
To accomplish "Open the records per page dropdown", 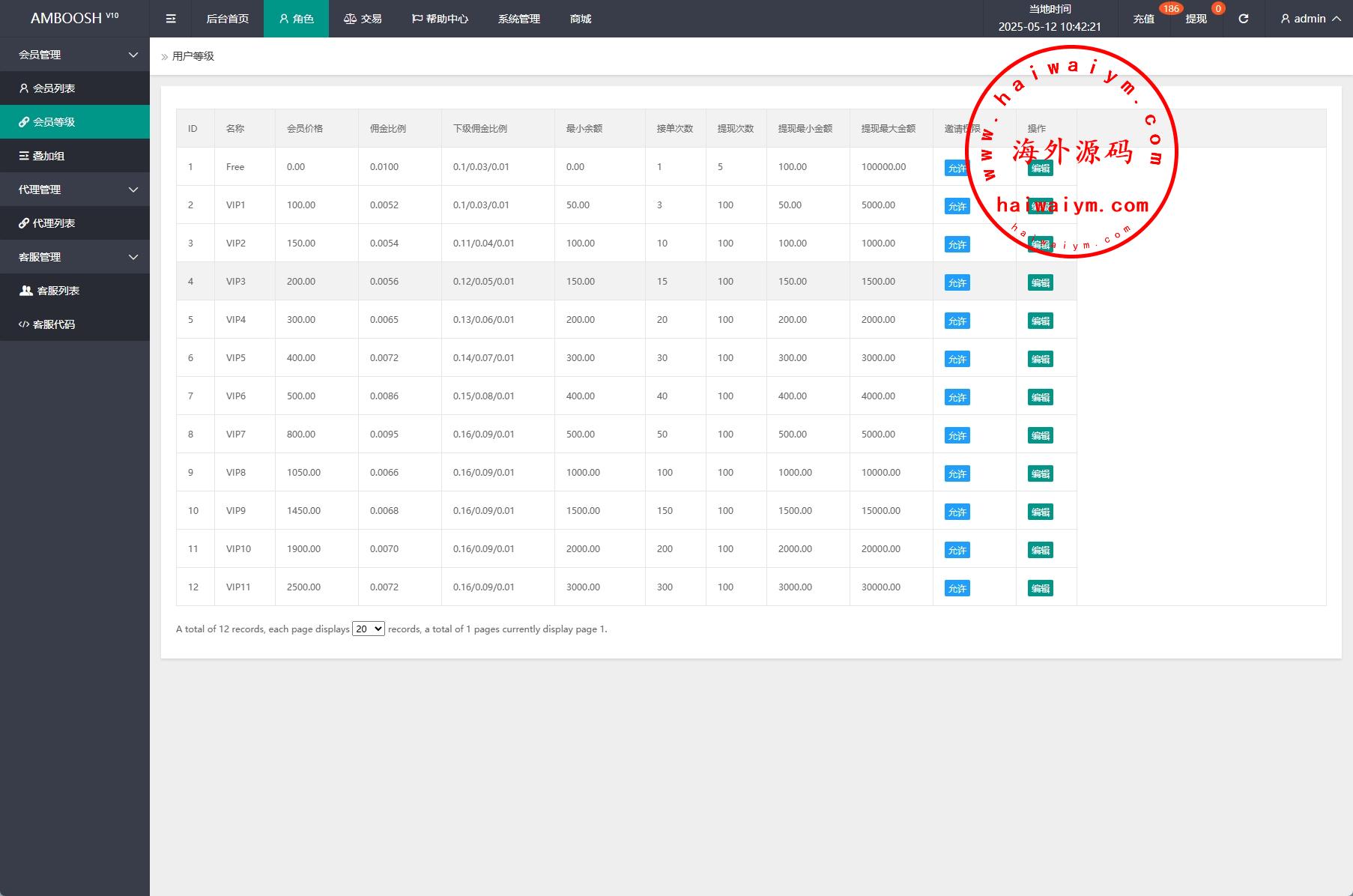I will [368, 629].
